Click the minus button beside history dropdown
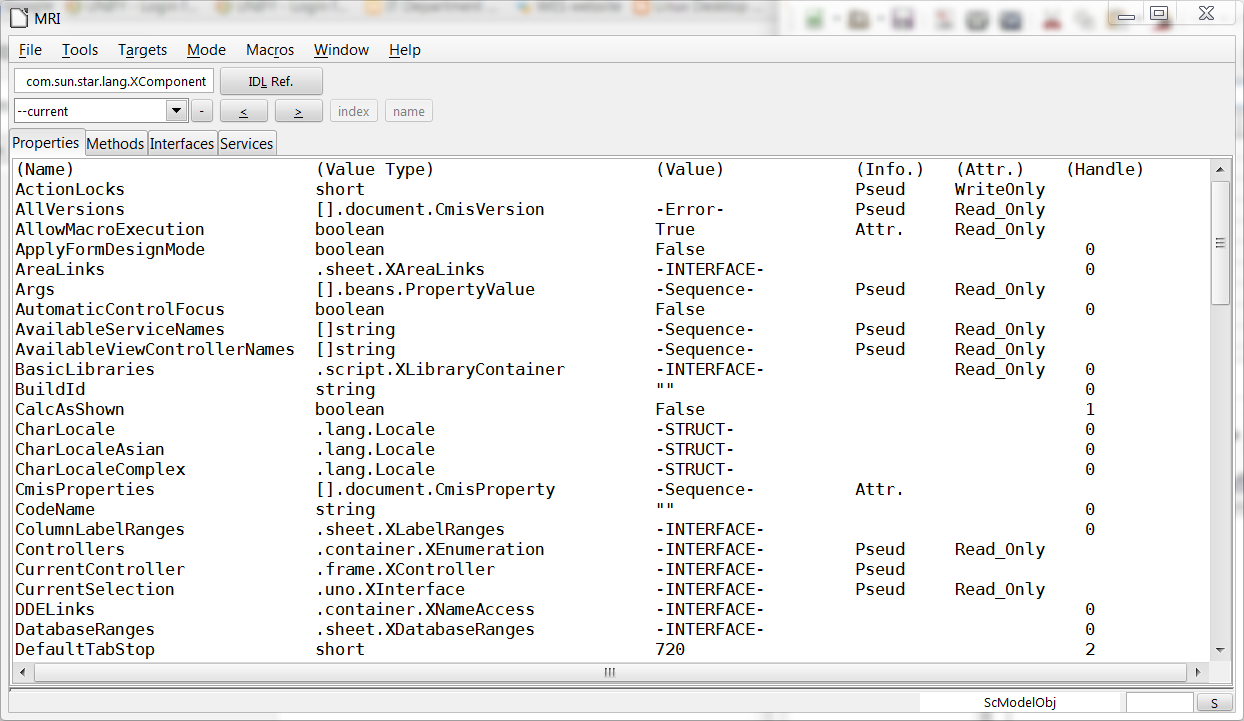 tap(202, 111)
